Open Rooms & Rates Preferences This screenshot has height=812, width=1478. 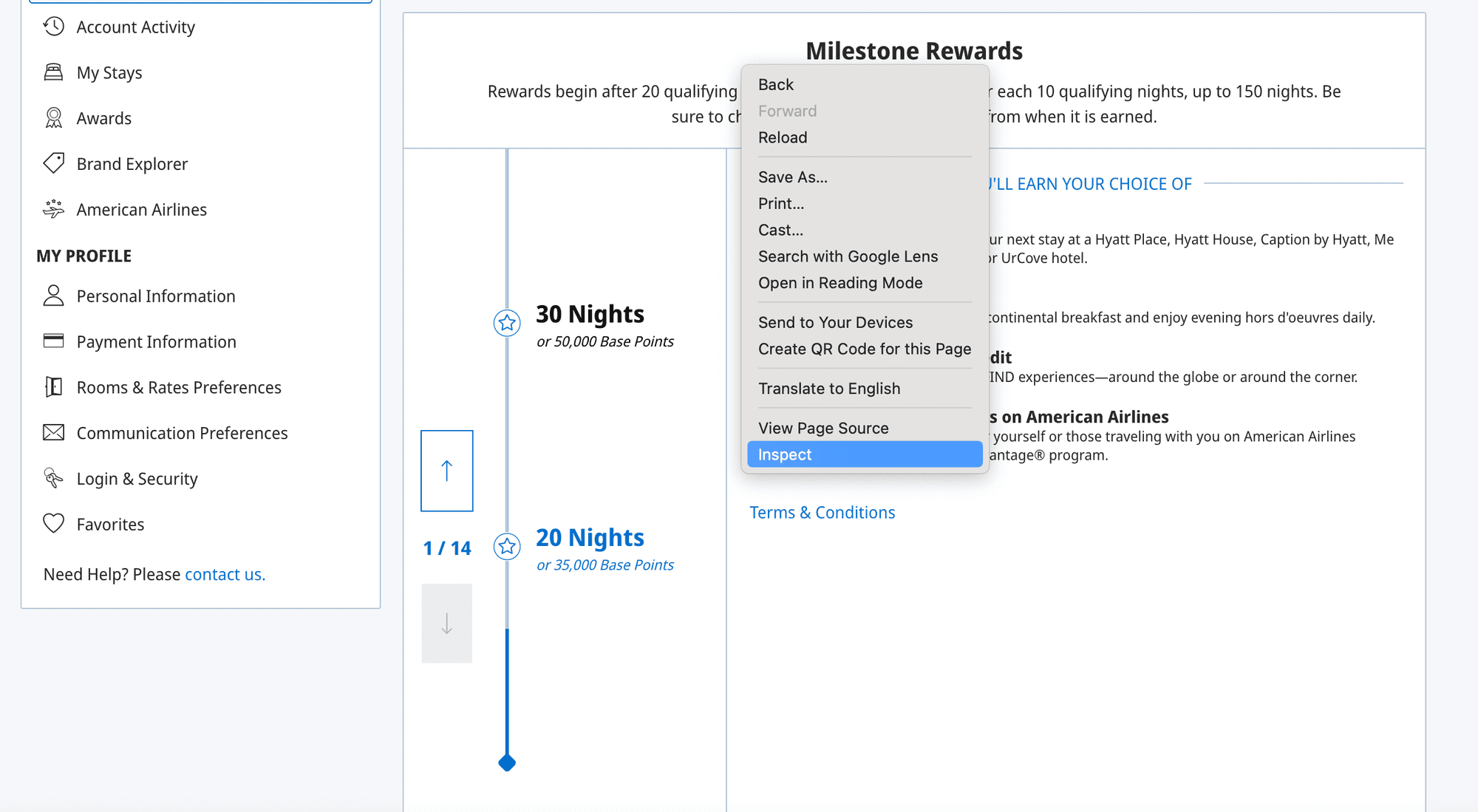tap(179, 387)
